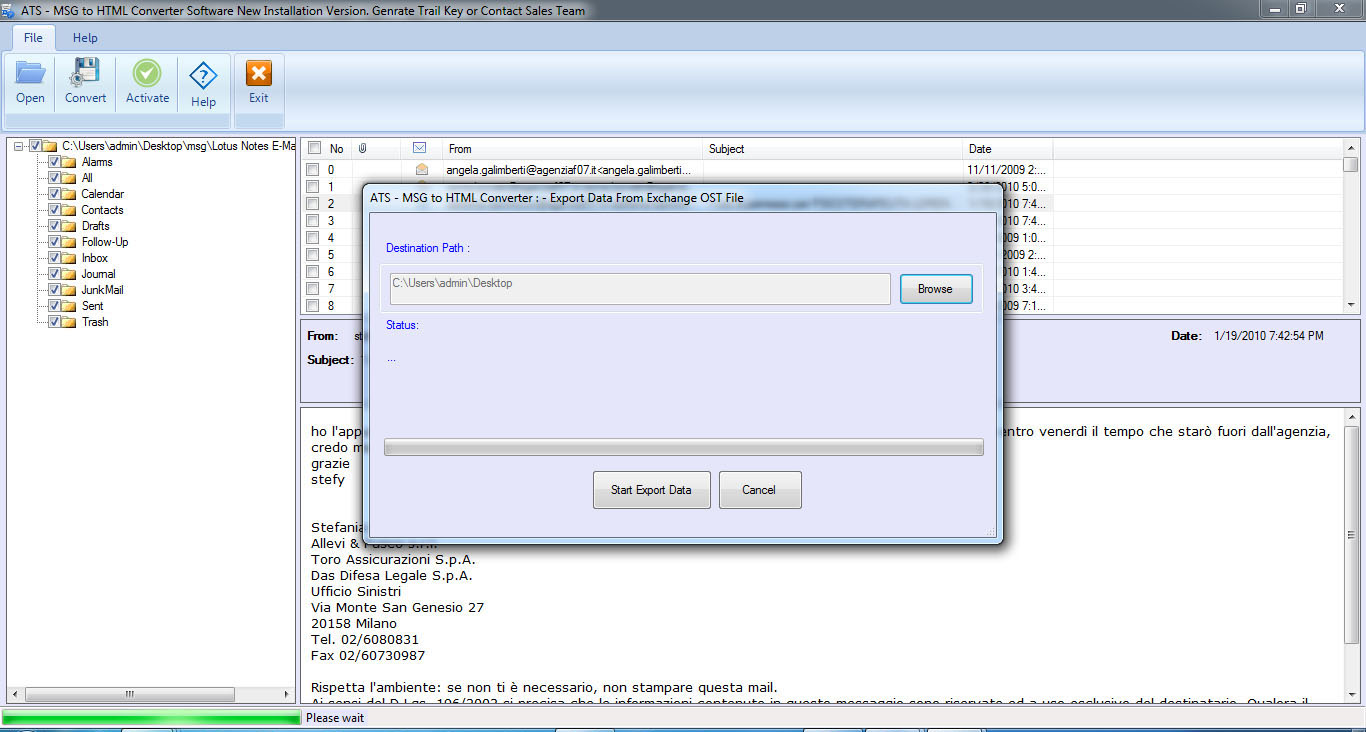
Task: Open the File ribbon tab
Action: [x=33, y=37]
